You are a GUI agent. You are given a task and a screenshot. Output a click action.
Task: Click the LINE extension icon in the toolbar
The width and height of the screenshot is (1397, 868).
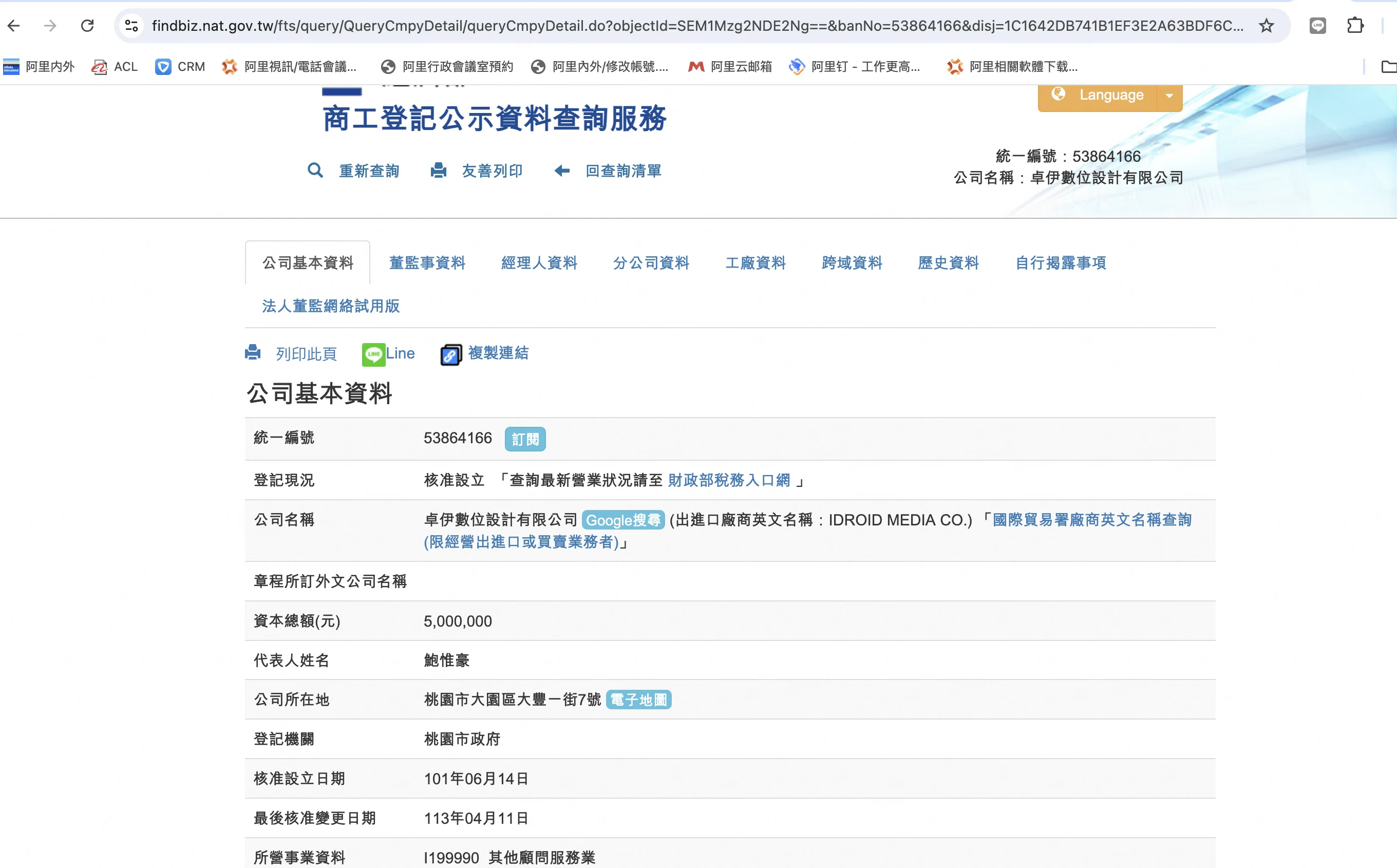(1317, 25)
